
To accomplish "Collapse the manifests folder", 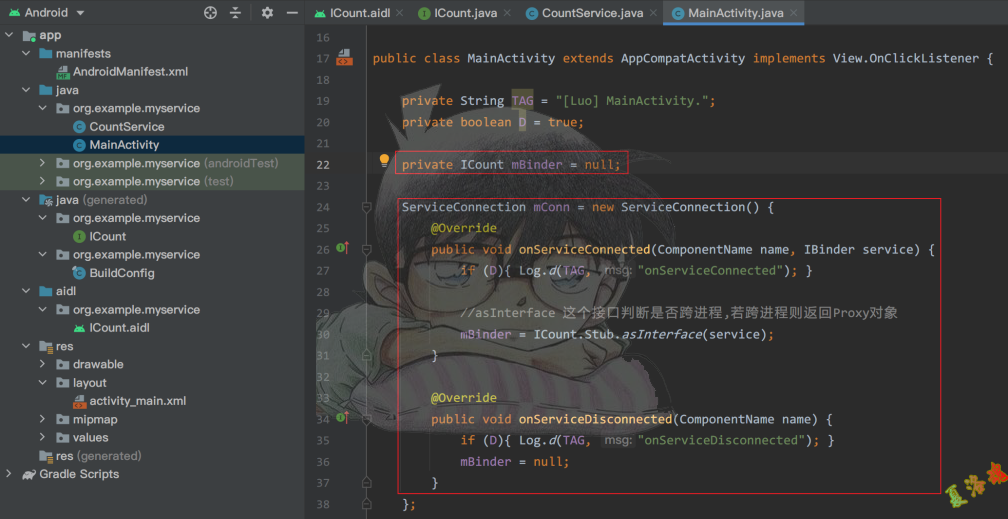I will point(26,53).
